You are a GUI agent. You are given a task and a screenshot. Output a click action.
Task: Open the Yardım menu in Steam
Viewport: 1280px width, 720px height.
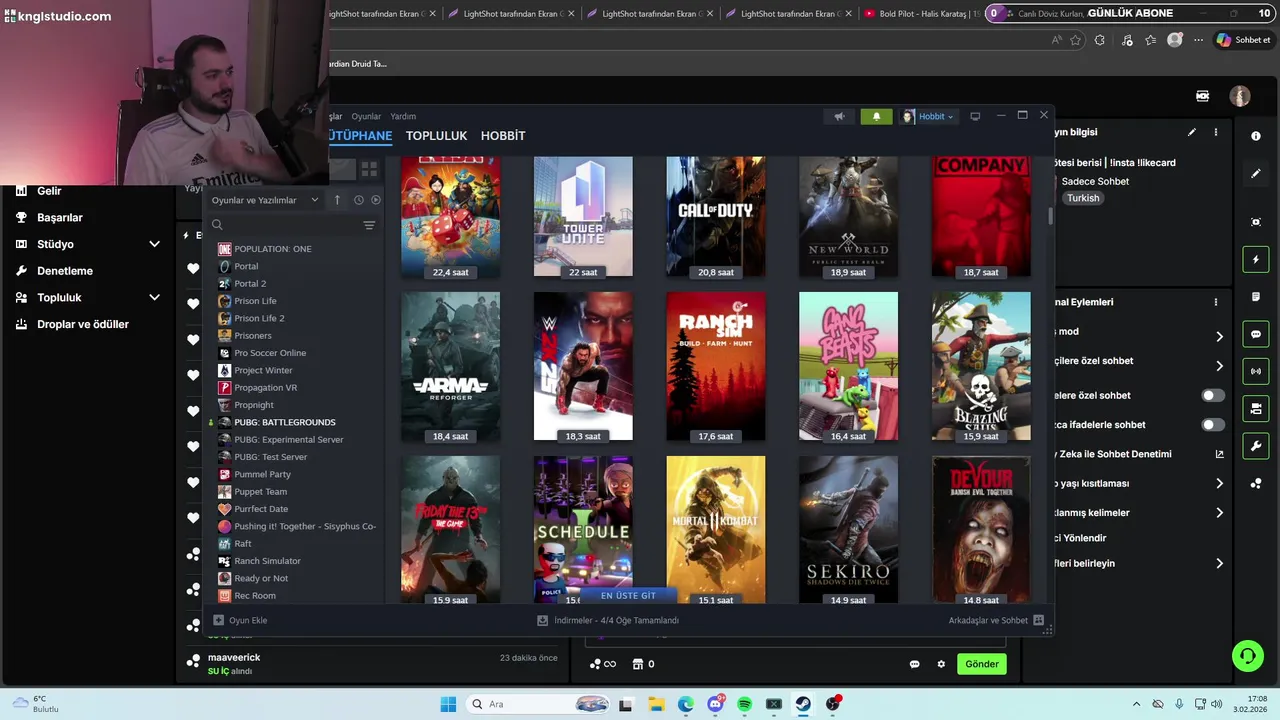pos(403,116)
